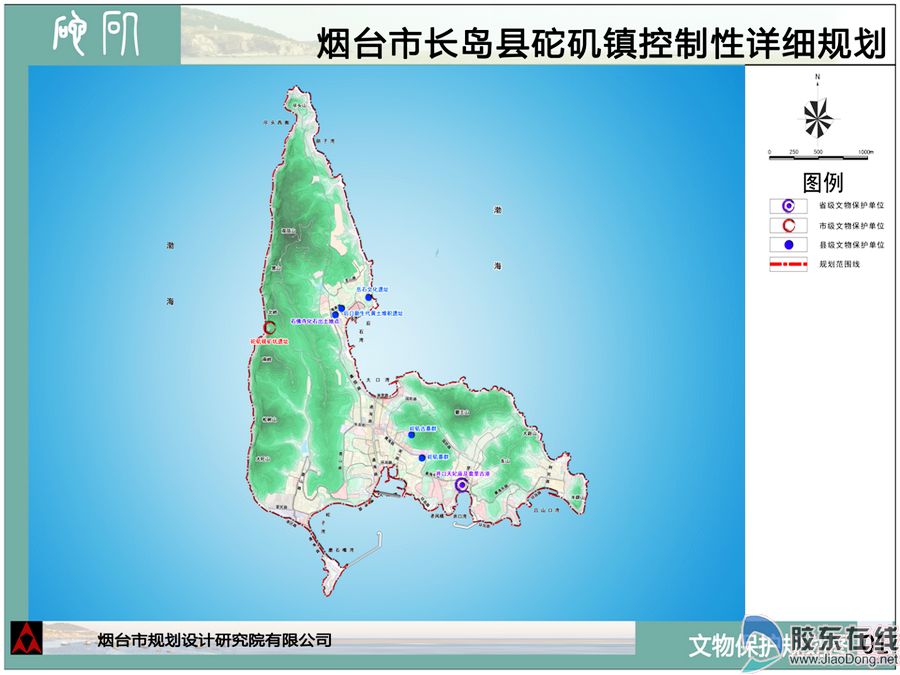Viewport: 900px width, 675px height.
Task: Click the red dashed 规划范围线 legend swatch
Action: (x=788, y=265)
